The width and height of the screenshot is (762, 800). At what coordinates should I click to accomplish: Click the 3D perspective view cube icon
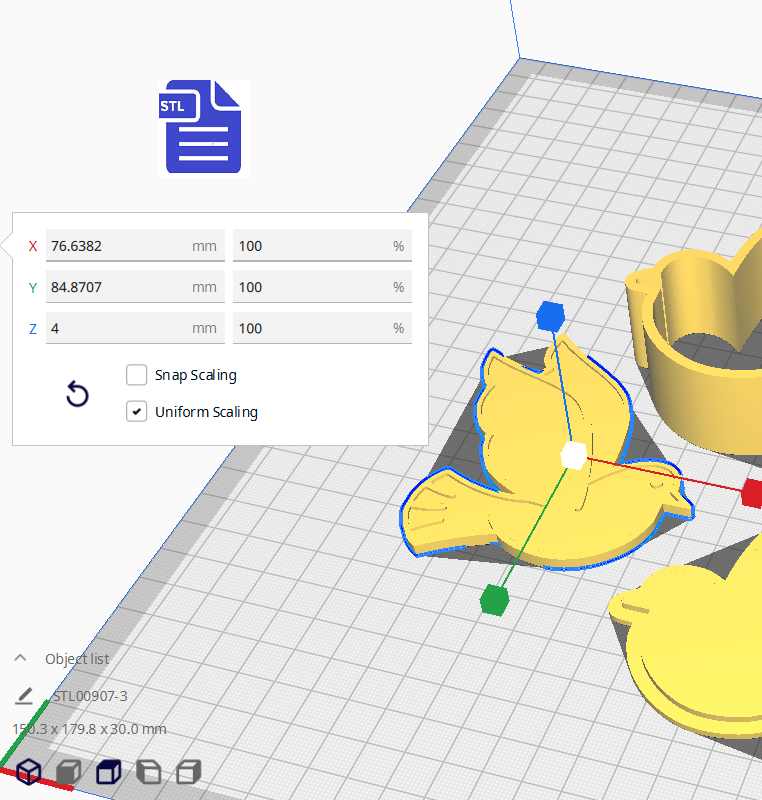tap(28, 771)
